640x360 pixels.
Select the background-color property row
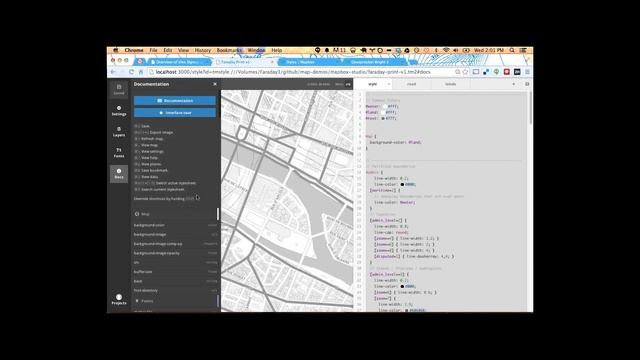pyautogui.click(x=175, y=225)
